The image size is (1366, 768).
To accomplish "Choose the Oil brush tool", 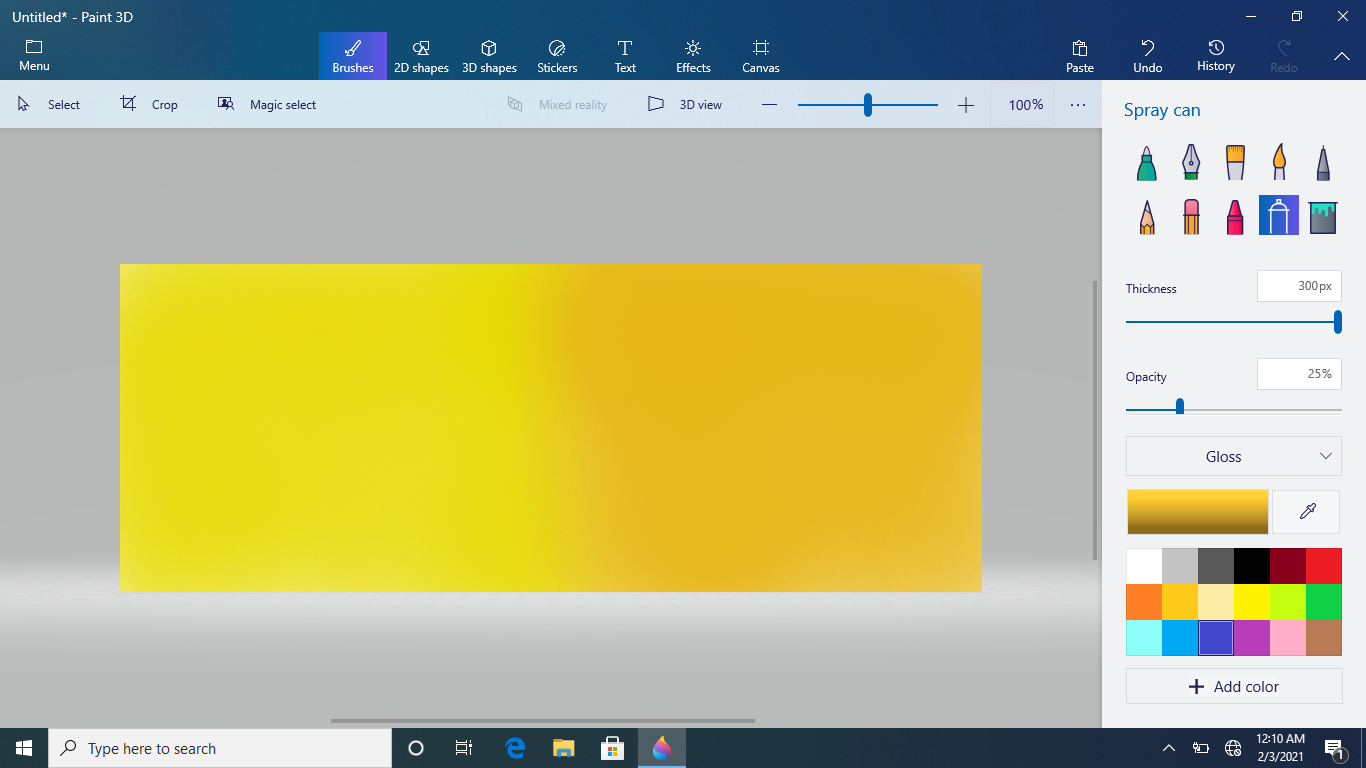I will 1235,163.
